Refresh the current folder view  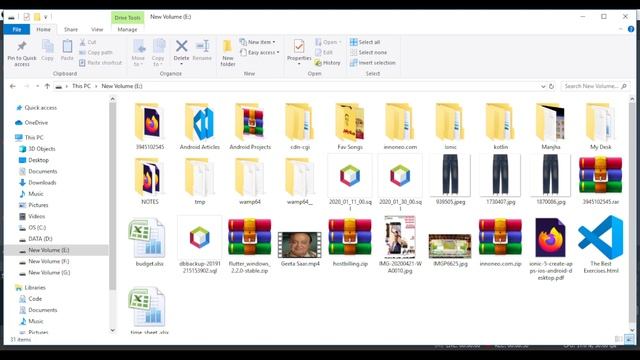(x=551, y=87)
